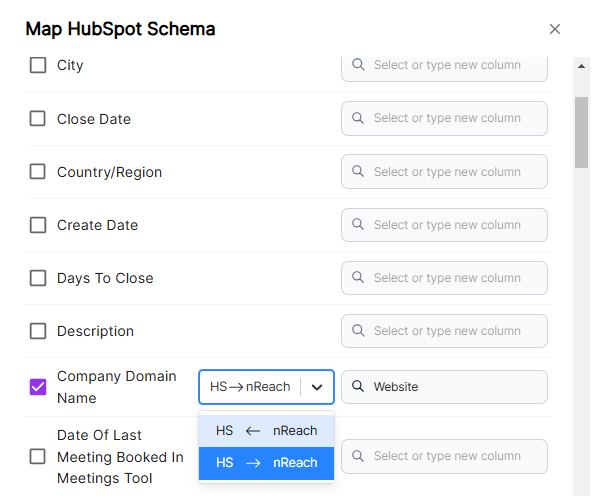This screenshot has height=496, width=600.
Task: Click search icon in Date Of Last Meeting row
Action: [358, 456]
